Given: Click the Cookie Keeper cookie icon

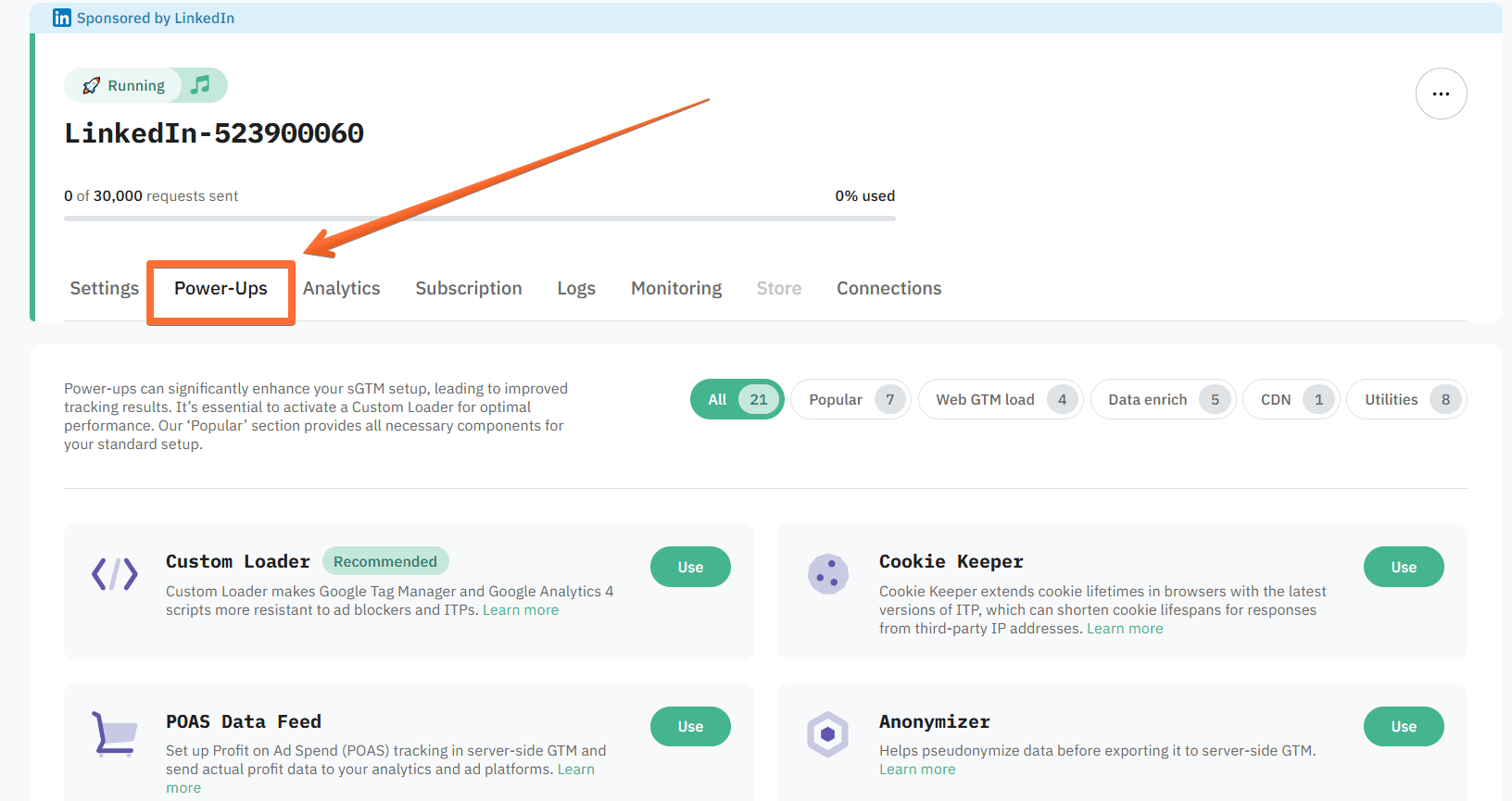Looking at the screenshot, I should (x=828, y=574).
